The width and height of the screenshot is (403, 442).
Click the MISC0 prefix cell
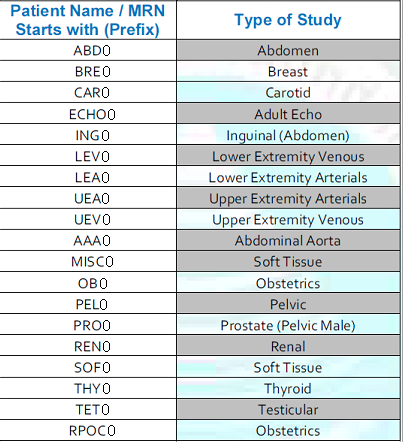[x=88, y=262]
